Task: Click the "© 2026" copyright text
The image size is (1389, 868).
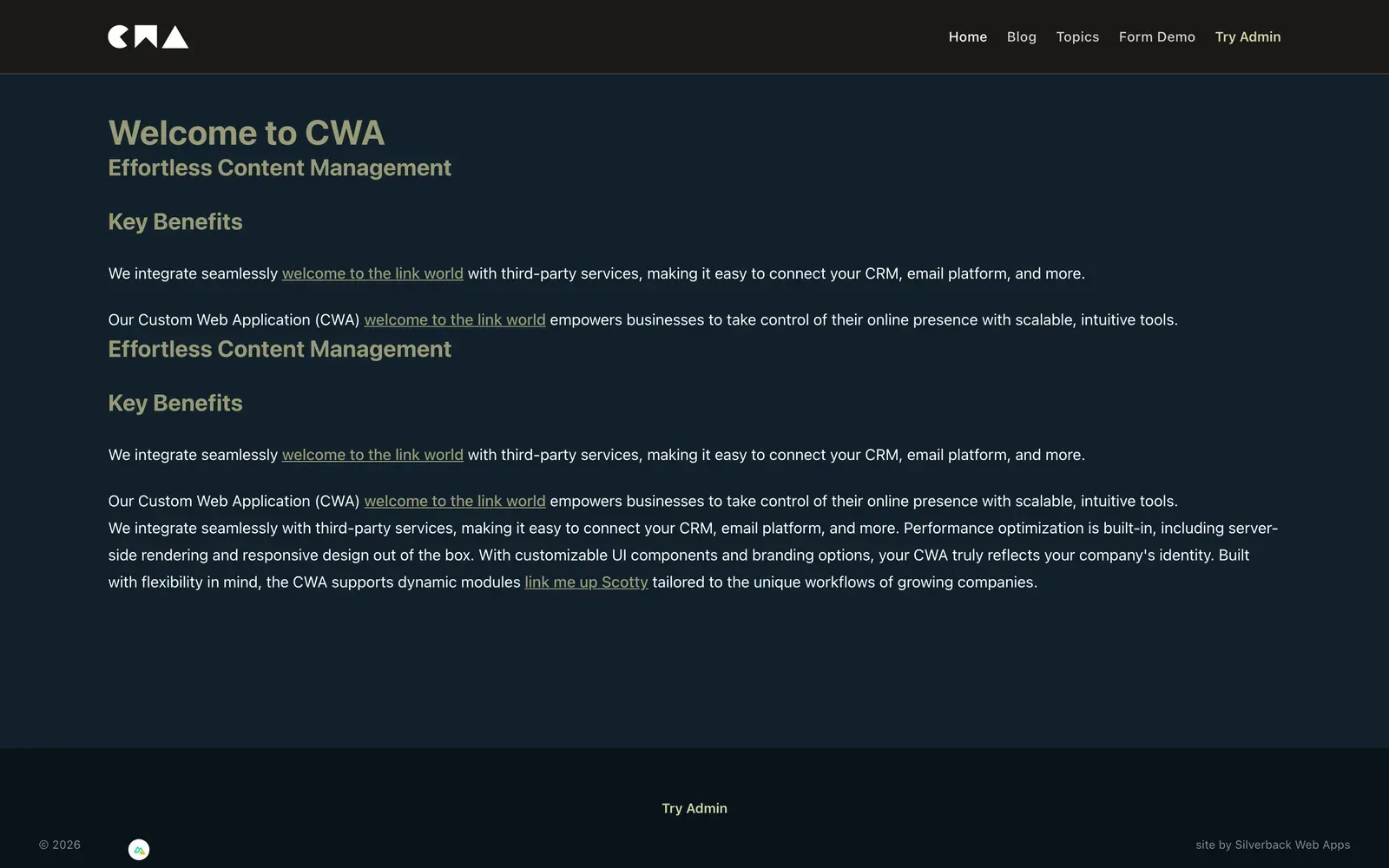Action: point(60,845)
